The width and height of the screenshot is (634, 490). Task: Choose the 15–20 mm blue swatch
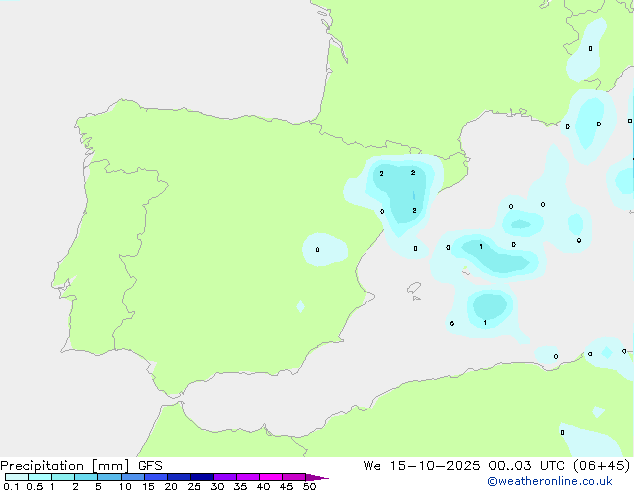[x=156, y=477]
